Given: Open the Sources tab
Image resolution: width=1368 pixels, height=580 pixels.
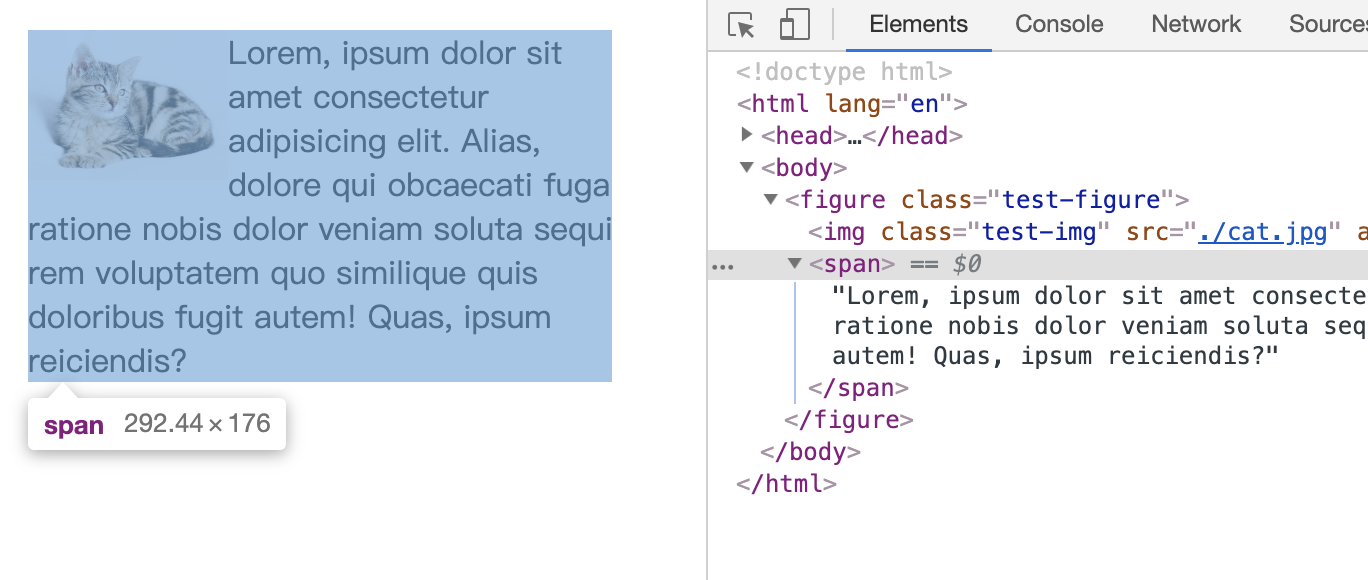Looking at the screenshot, I should tap(1327, 25).
